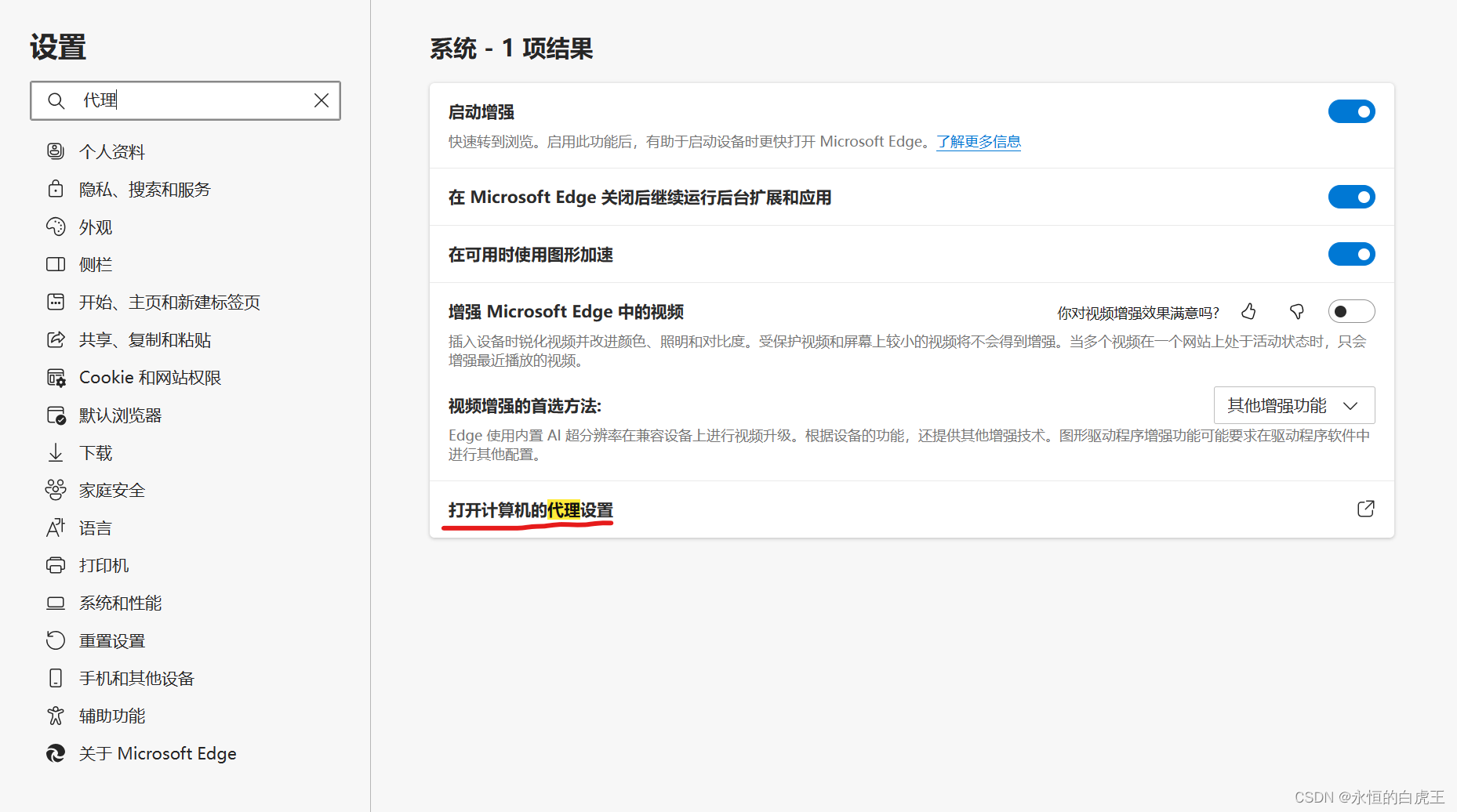
Task: Open 打印机 settings
Action: click(x=104, y=565)
